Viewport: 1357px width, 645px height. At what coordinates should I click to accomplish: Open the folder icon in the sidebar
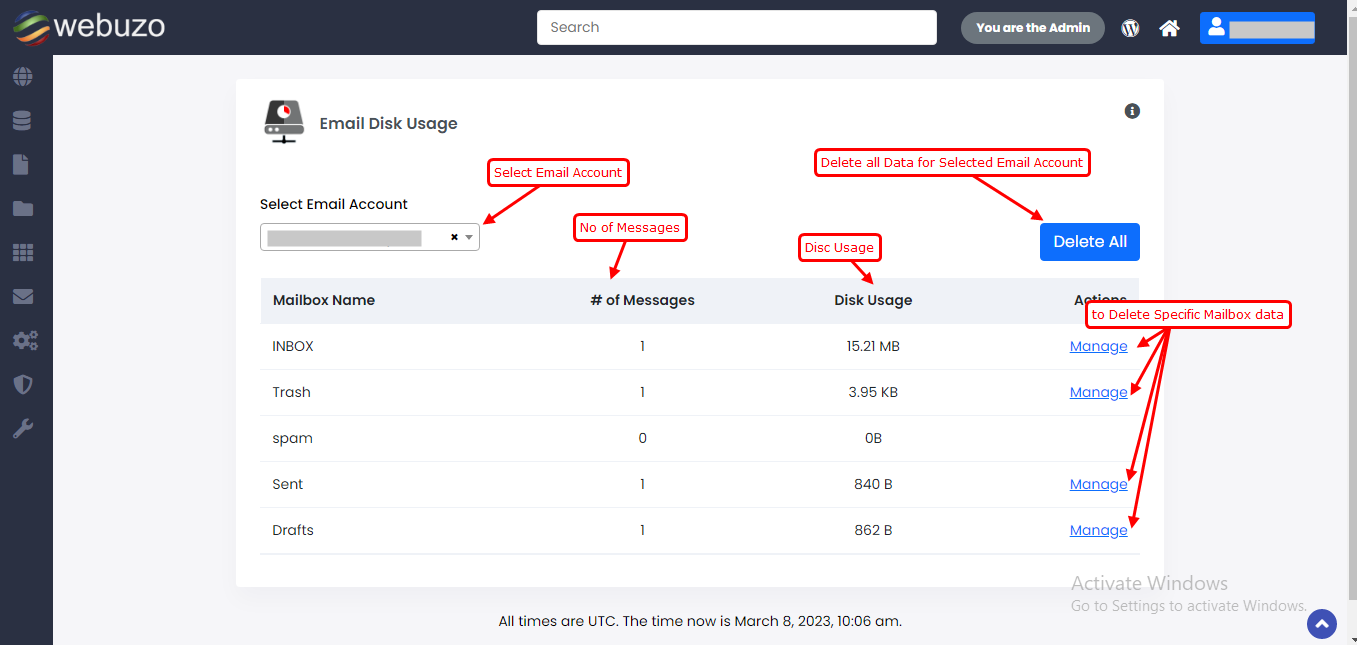[22, 209]
